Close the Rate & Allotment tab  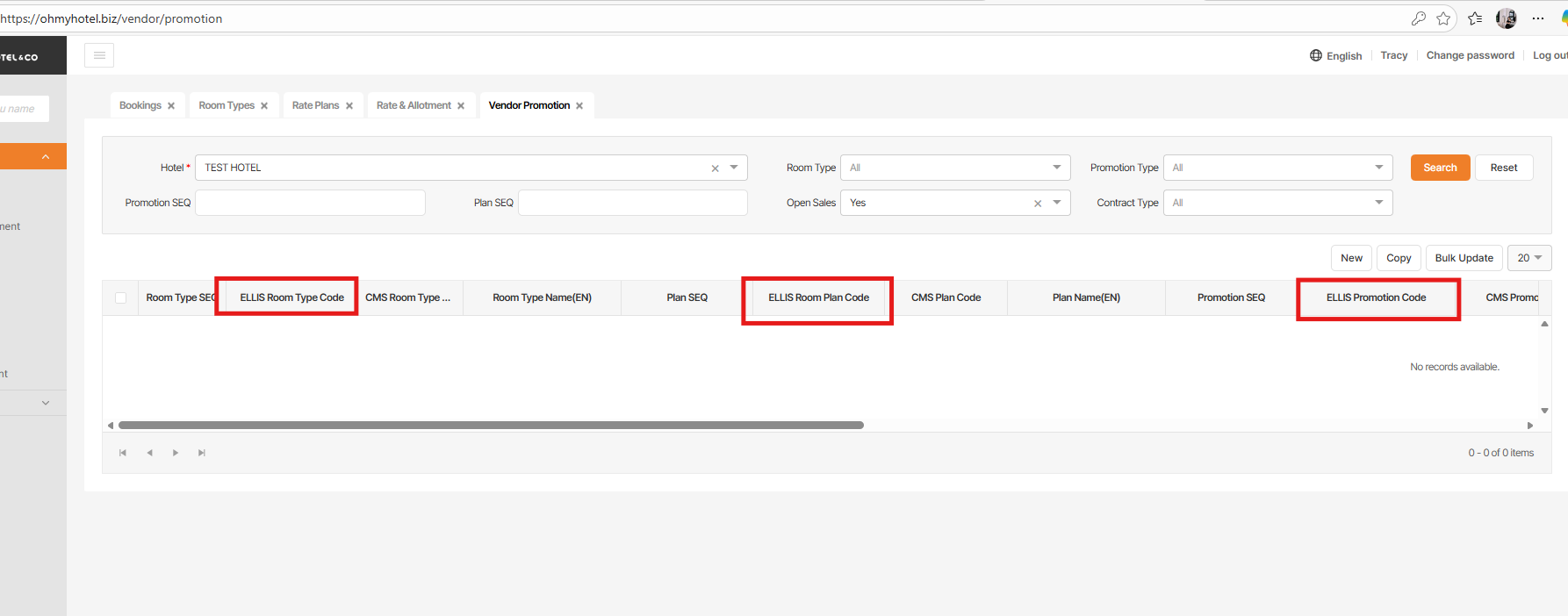[x=461, y=106]
